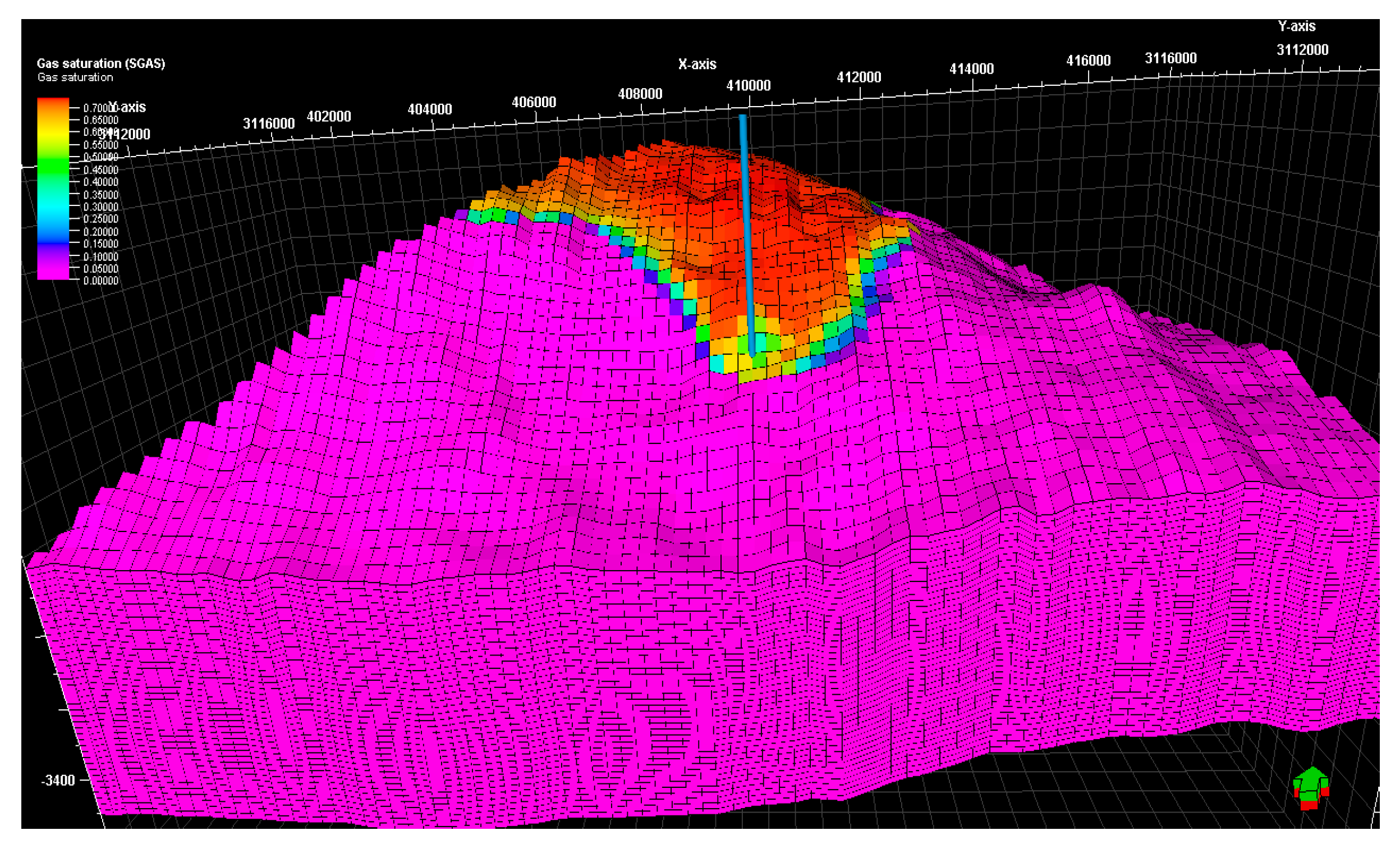Select the 410000 axis tick label
The image size is (1400, 844).
pos(749,86)
